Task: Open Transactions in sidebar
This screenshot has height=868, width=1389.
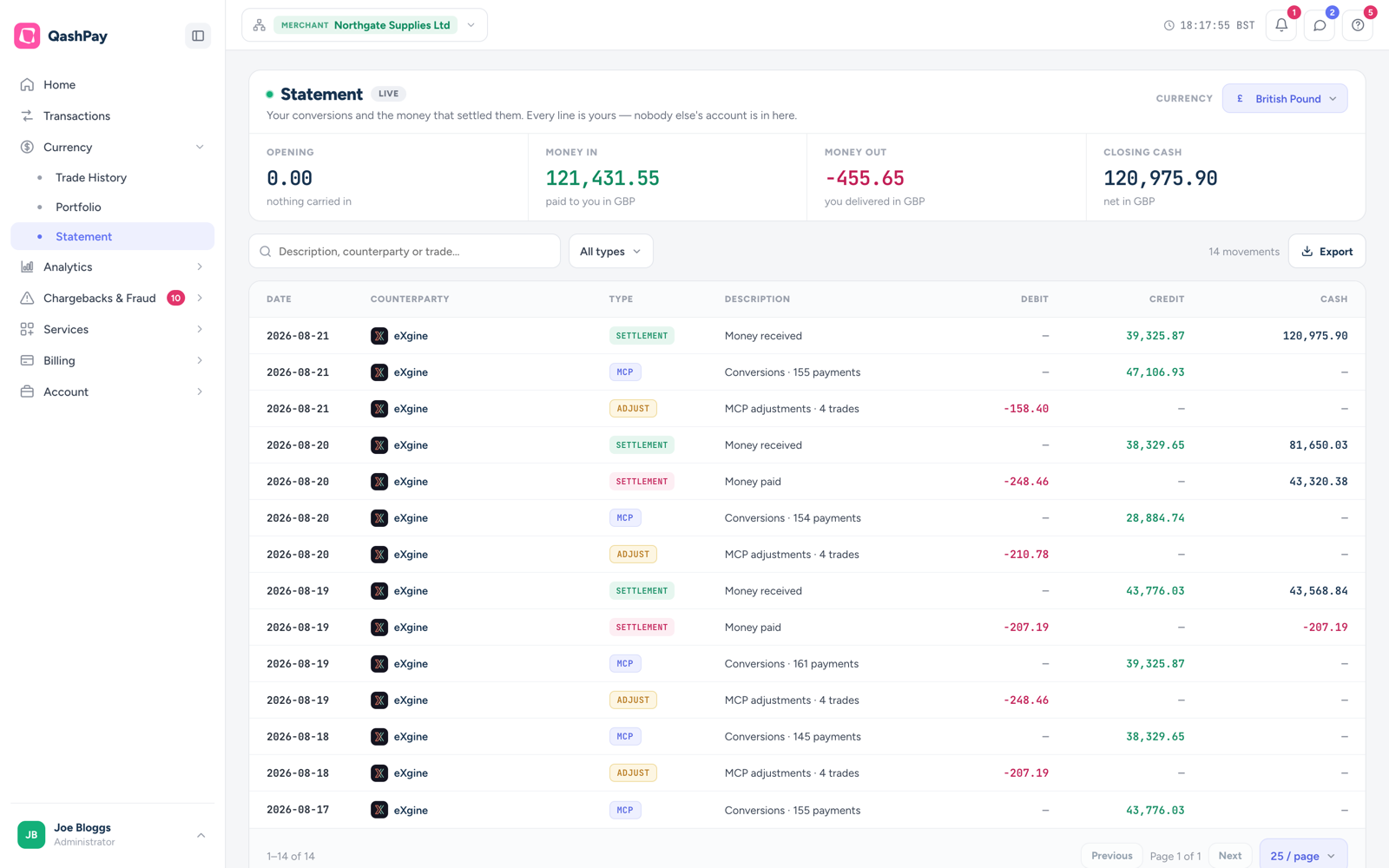Action: 113,115
